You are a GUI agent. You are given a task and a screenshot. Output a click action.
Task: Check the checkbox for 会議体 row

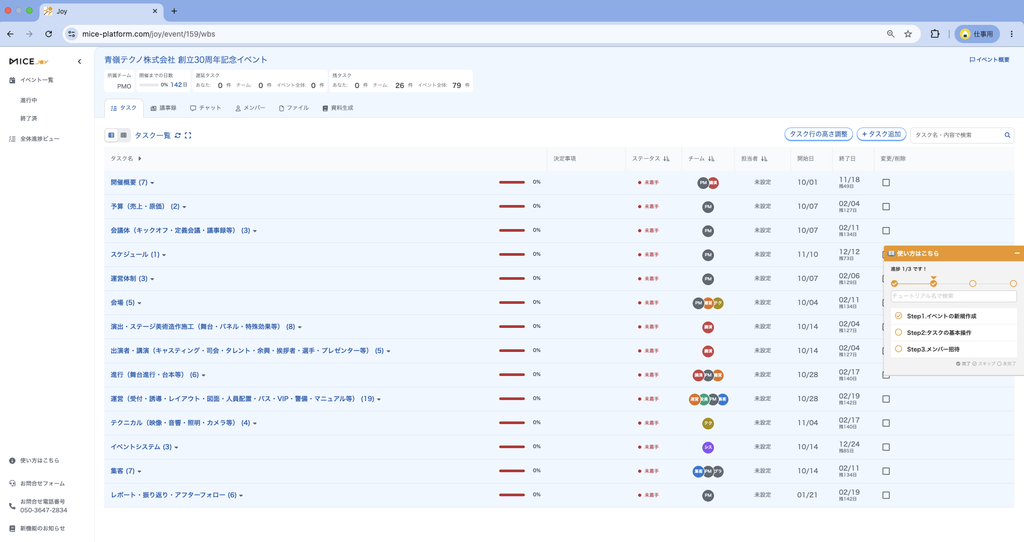[886, 231]
